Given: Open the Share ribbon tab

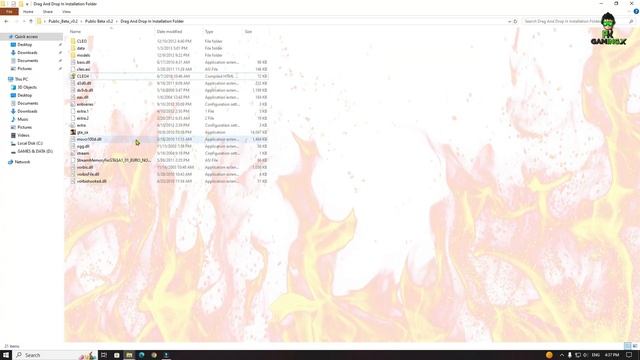Looking at the screenshot, I should coord(48,11).
